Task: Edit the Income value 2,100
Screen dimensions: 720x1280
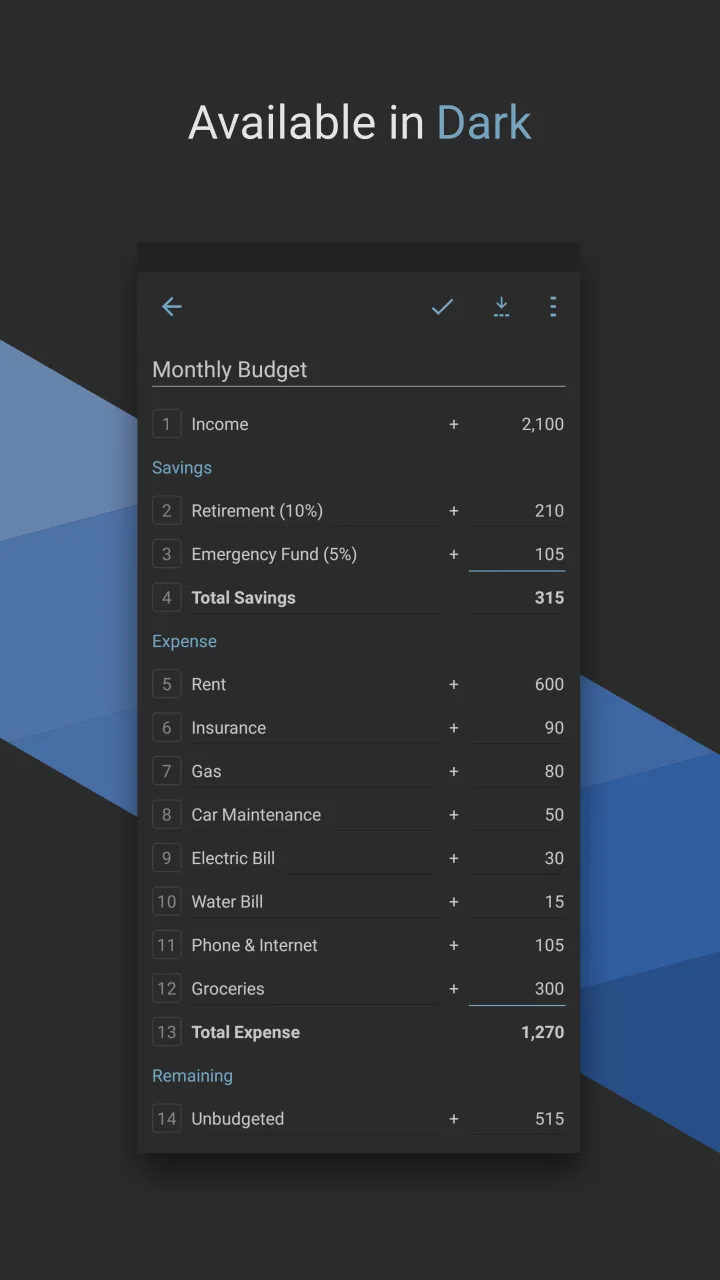Action: pos(518,424)
